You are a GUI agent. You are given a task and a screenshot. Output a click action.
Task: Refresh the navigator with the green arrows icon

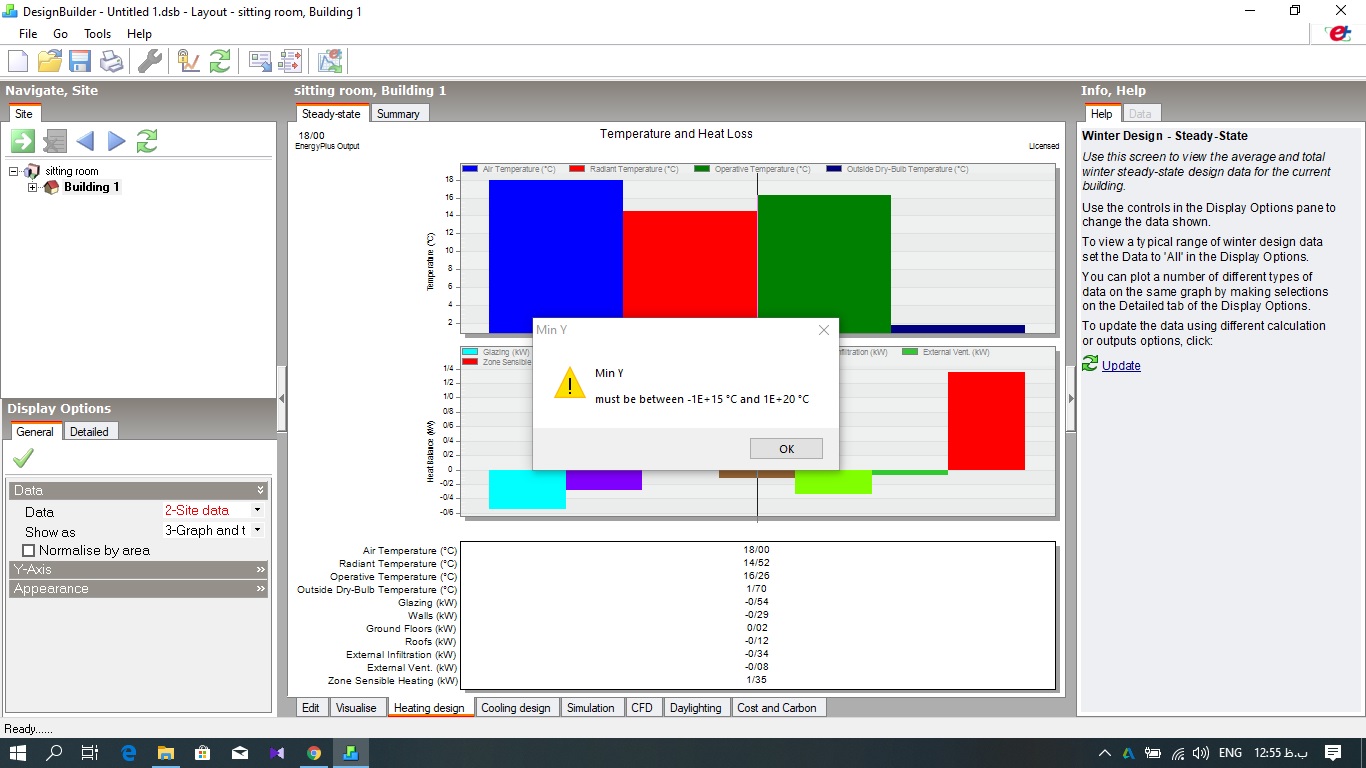coord(147,141)
